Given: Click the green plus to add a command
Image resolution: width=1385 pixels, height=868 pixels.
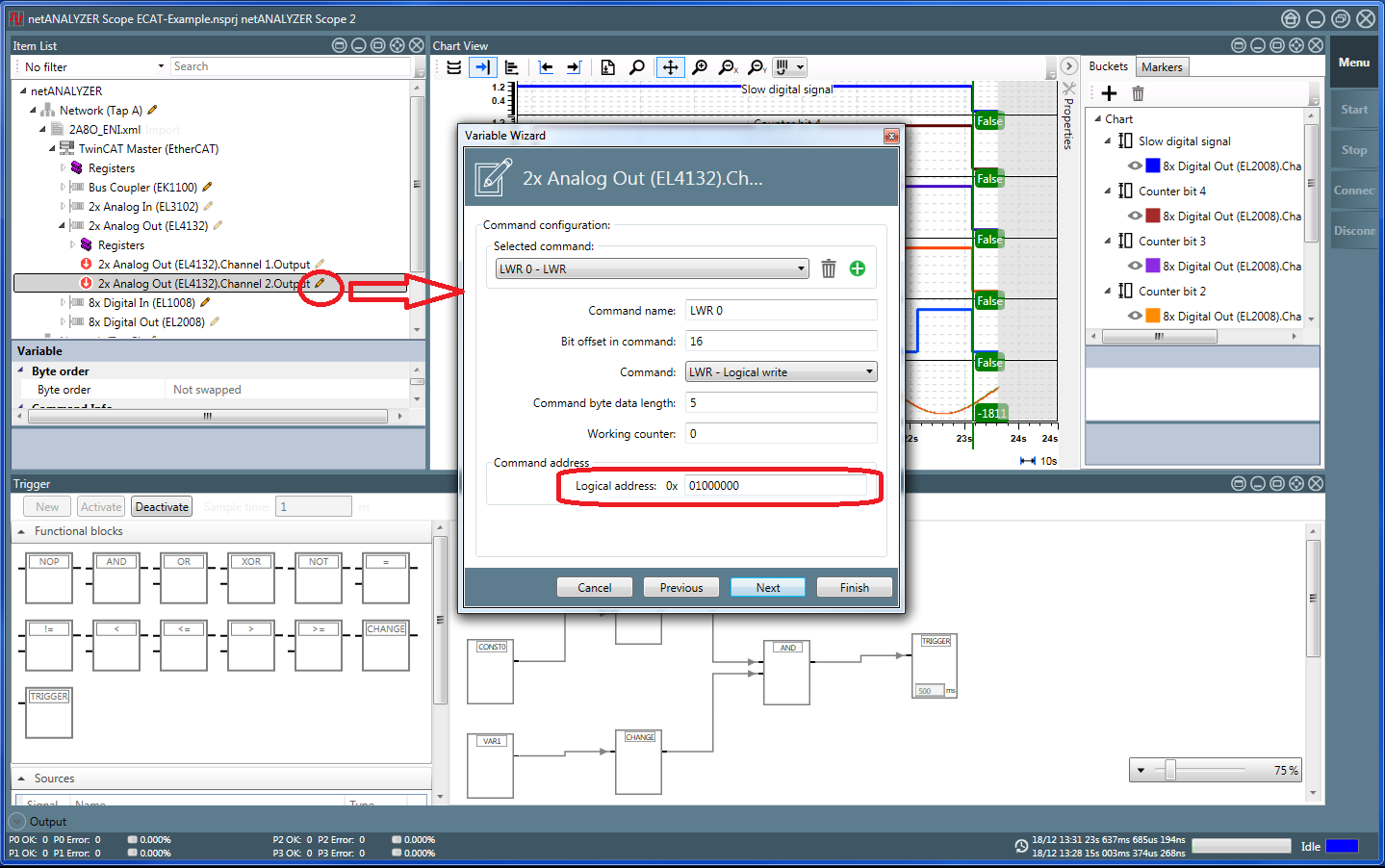Looking at the screenshot, I should coord(857,268).
